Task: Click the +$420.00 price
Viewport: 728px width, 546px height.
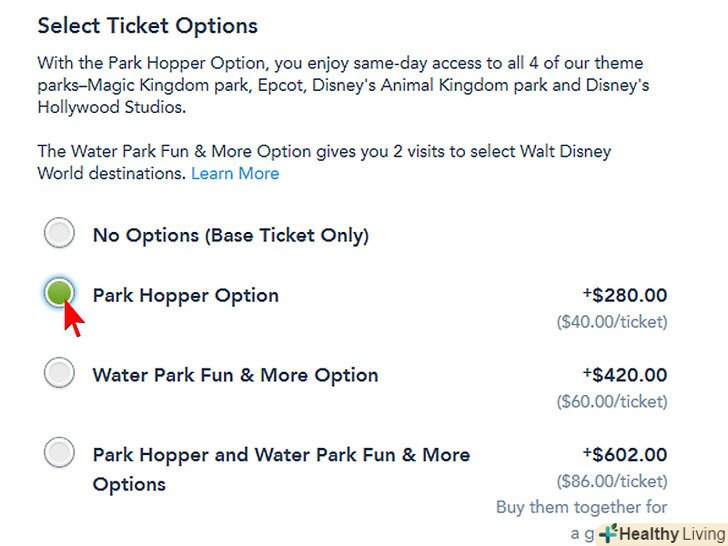Action: coord(625,376)
